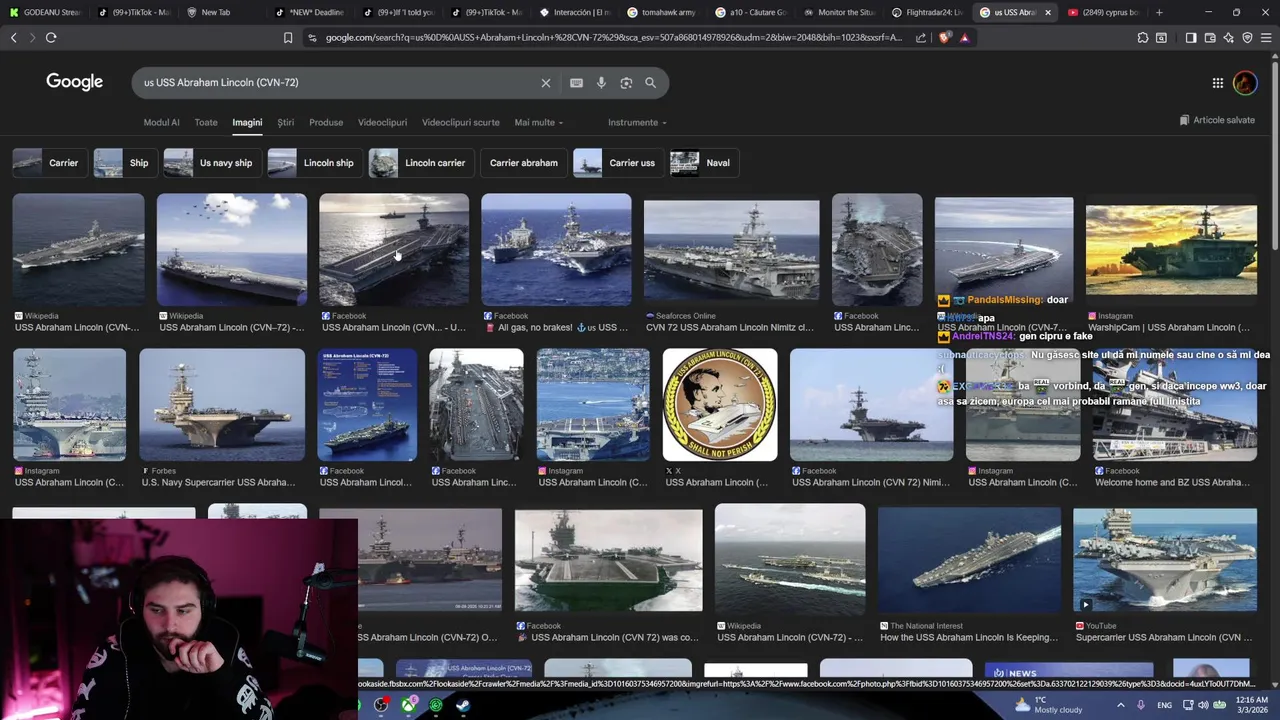Clear the search box with the X

(546, 83)
